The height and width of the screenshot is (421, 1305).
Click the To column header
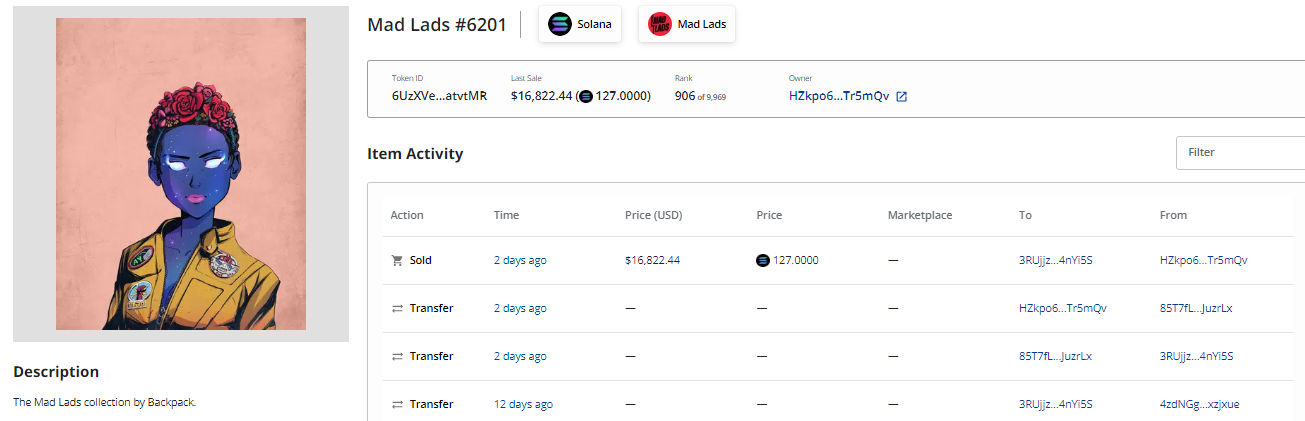1025,215
